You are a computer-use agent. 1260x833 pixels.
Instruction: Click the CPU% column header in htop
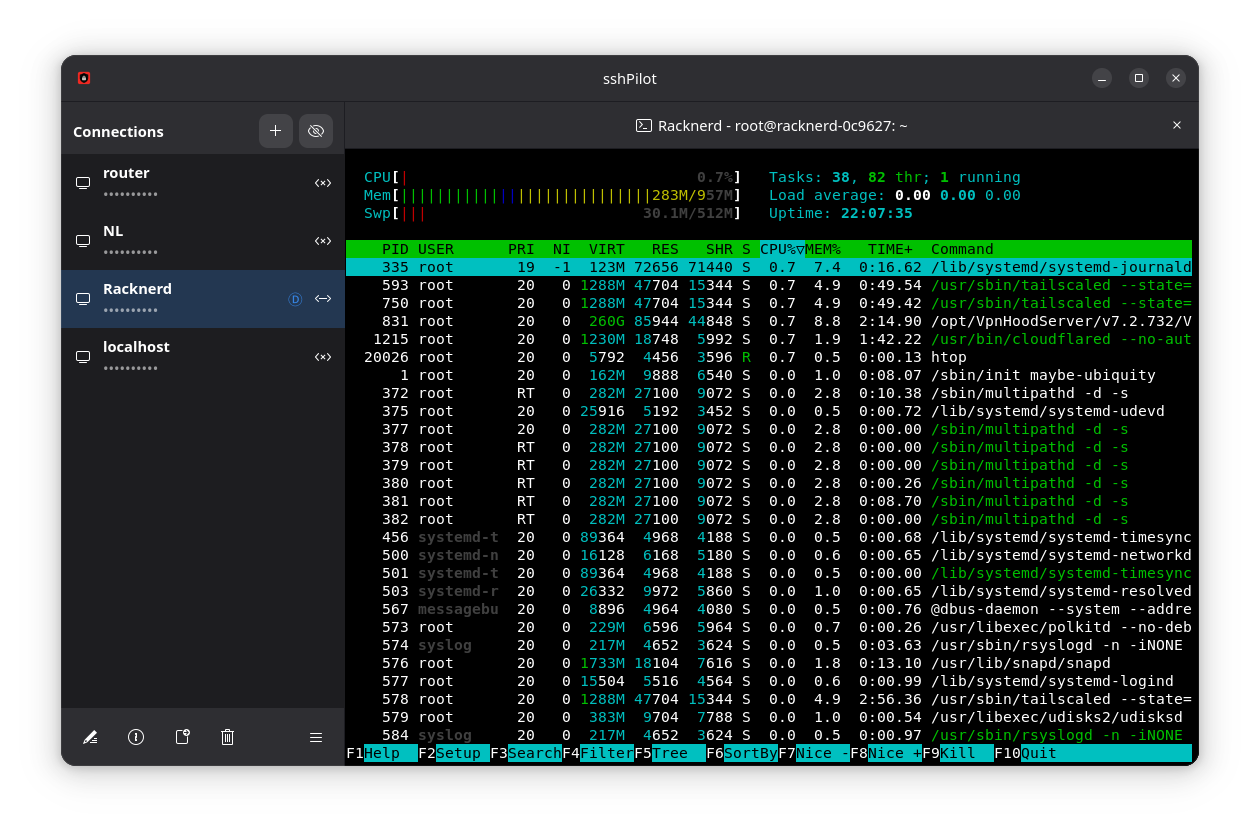pos(782,249)
